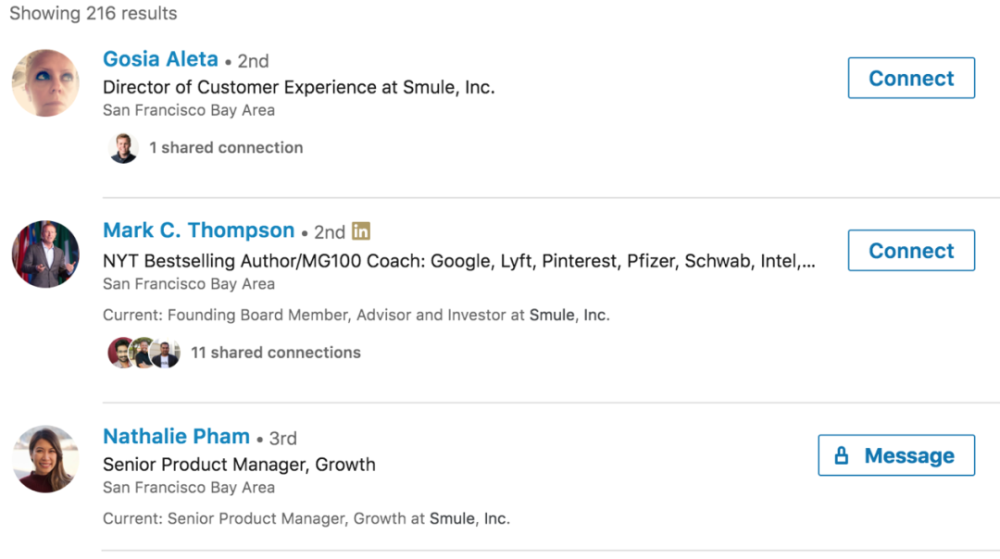Open Mark C. Thompson's profile photo
Screen dimensions: 1000x559
click(46, 254)
